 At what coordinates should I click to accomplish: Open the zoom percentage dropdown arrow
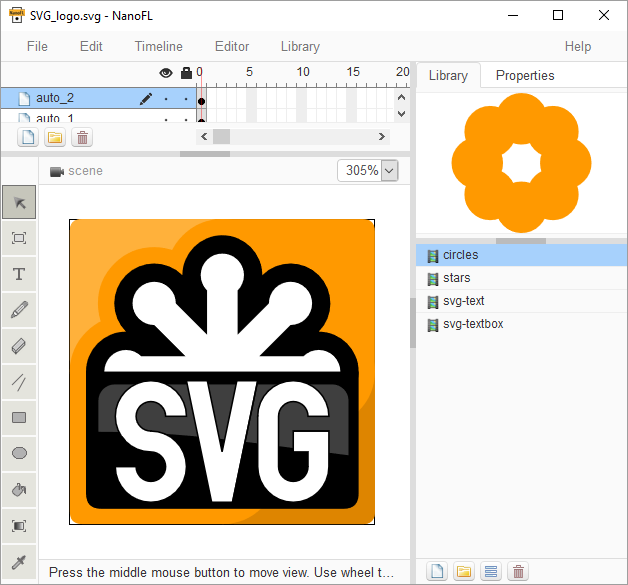[389, 171]
